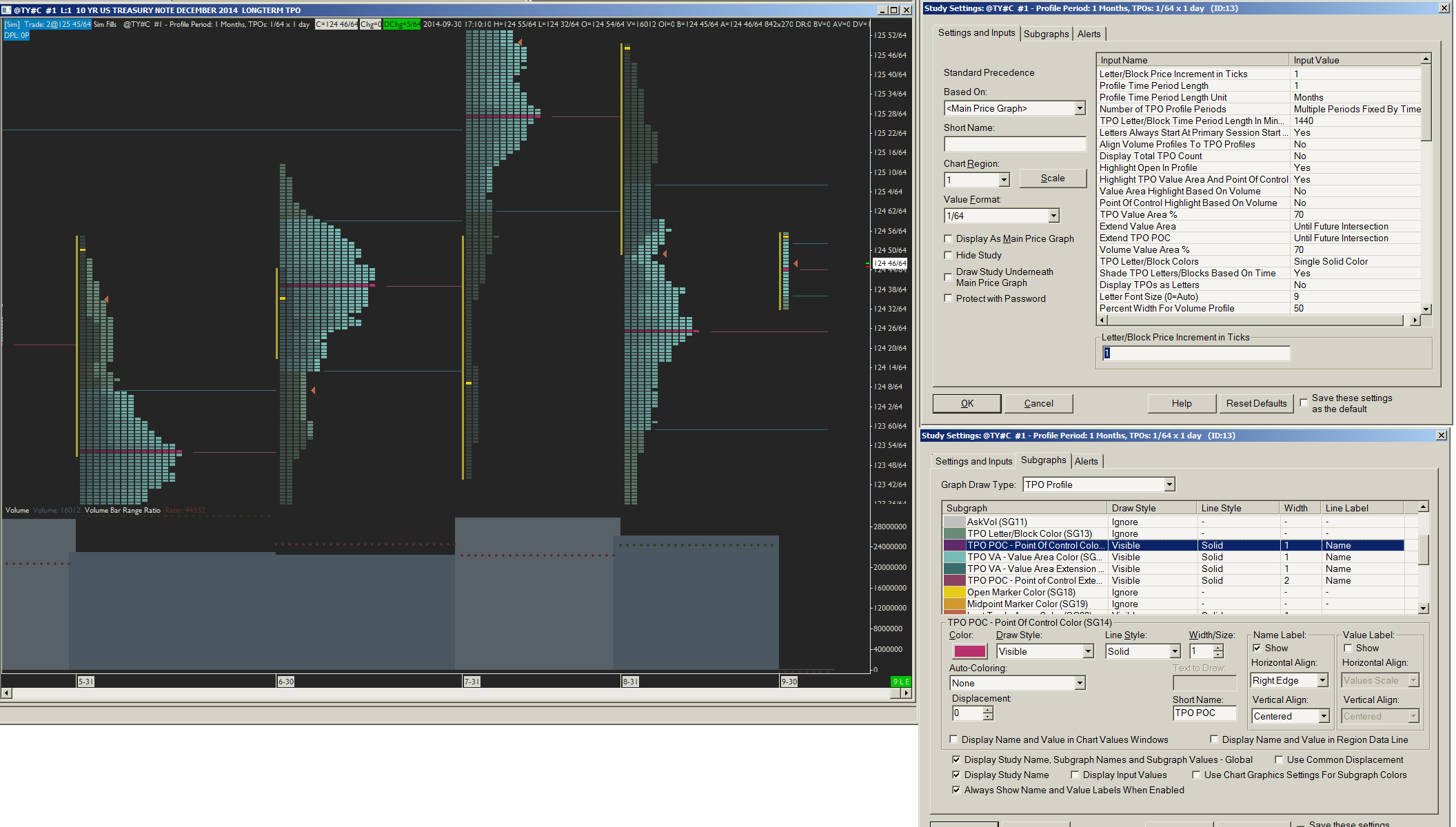
Task: Click yellow Open Marker Color row icon
Action: point(954,592)
